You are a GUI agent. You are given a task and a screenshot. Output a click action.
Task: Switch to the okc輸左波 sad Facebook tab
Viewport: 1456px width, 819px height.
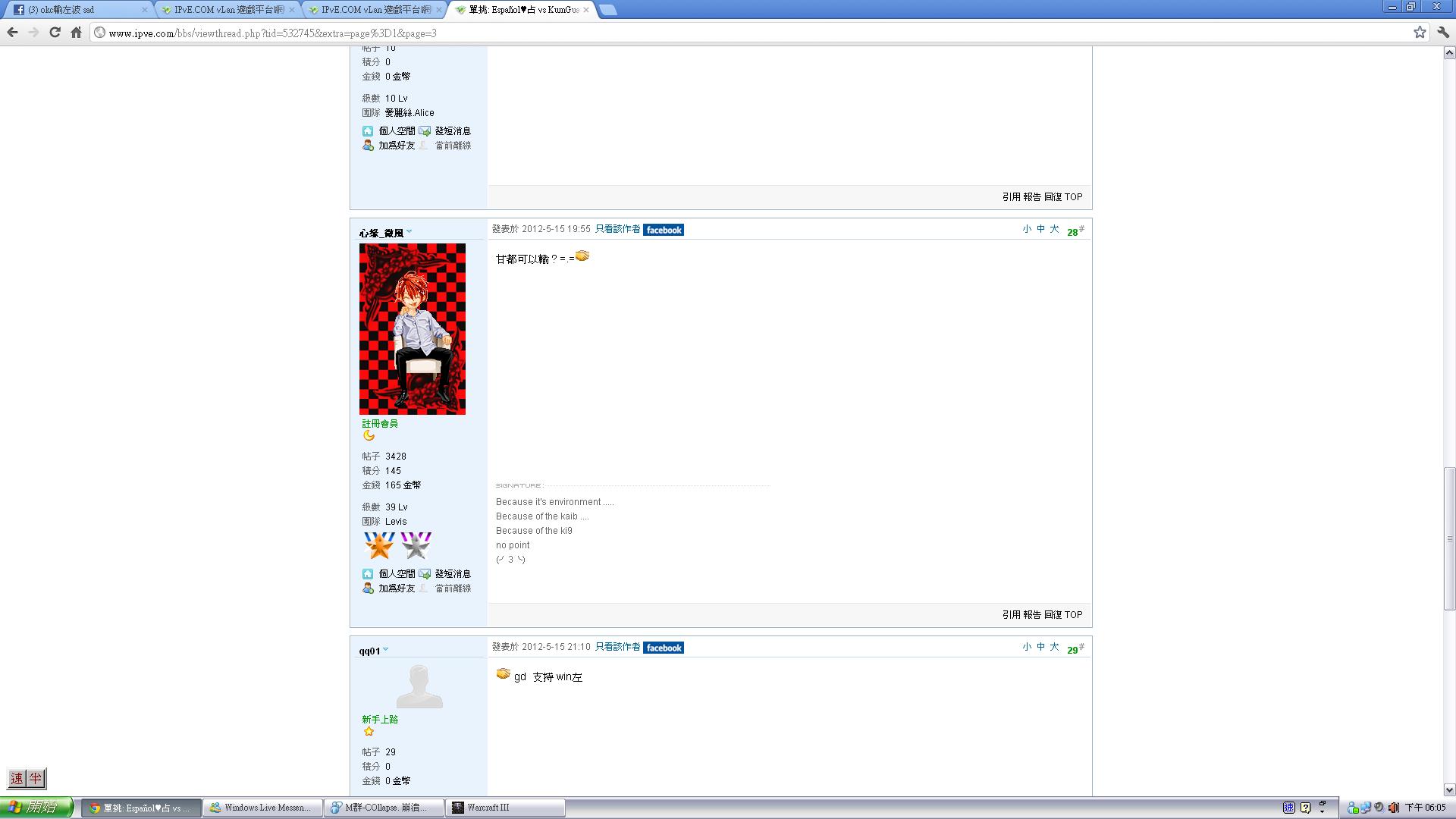[76, 10]
